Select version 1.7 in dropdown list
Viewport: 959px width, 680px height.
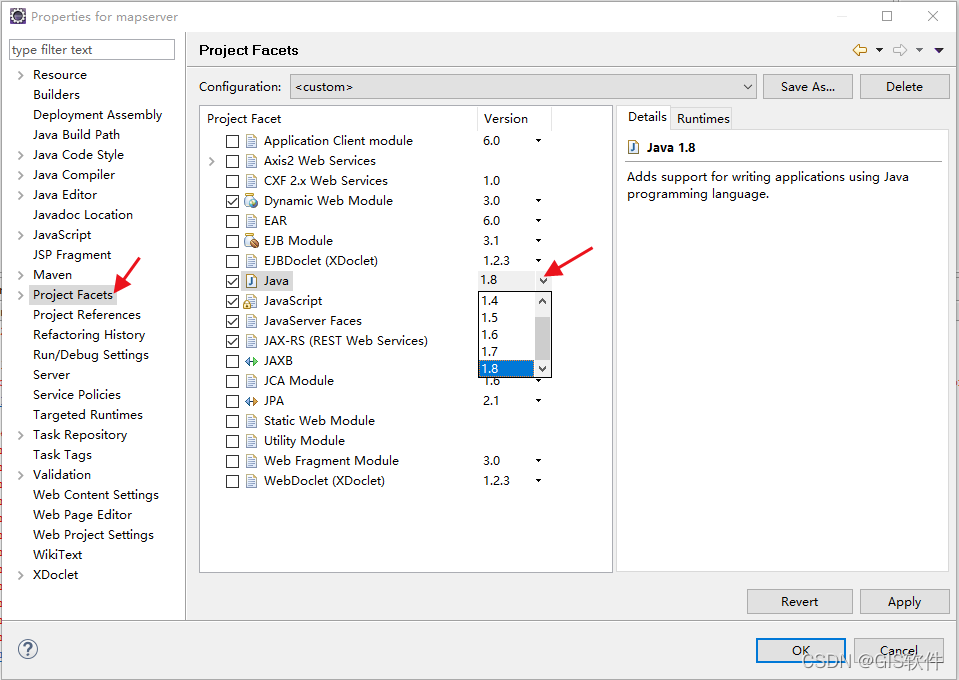[x=506, y=352]
